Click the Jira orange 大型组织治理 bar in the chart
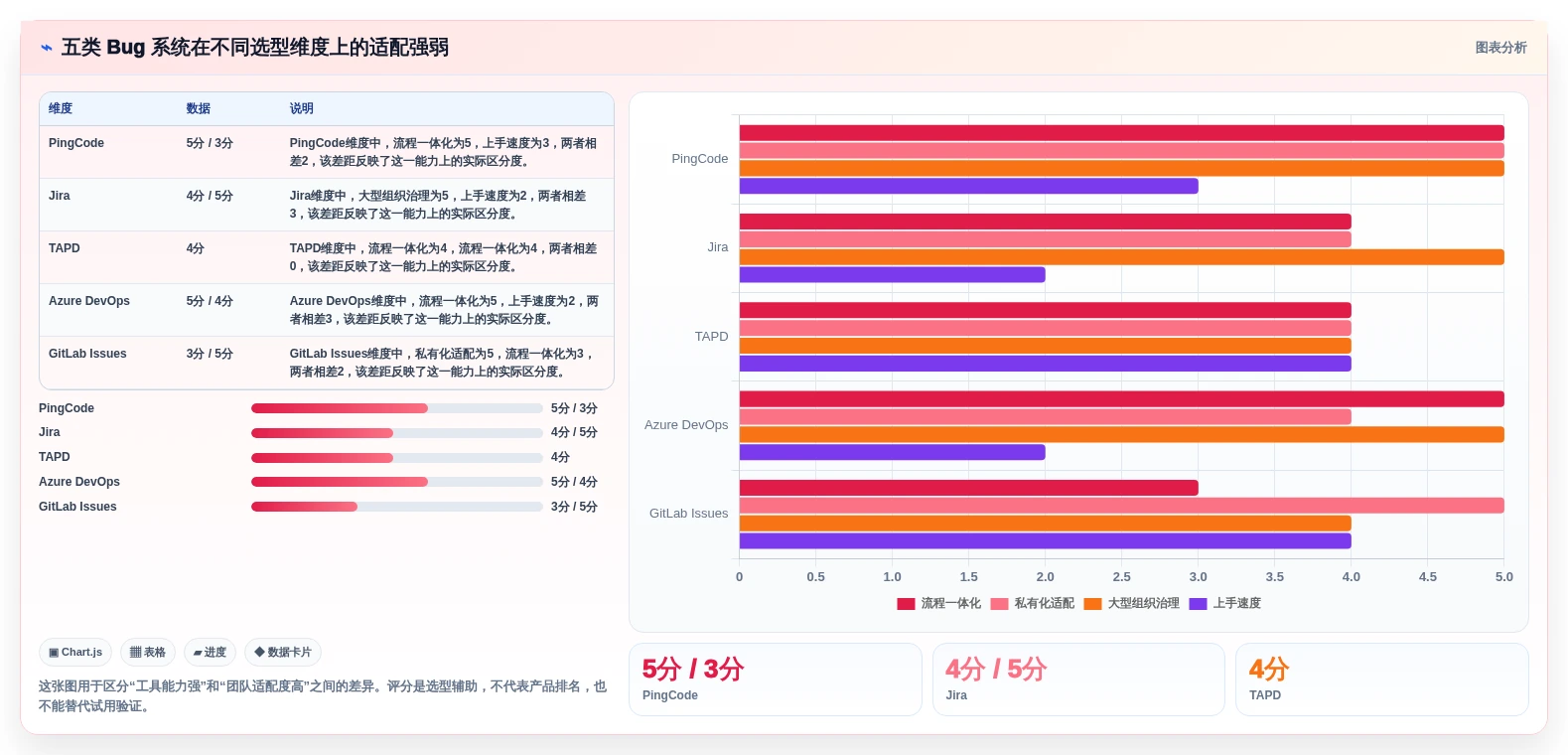Screen dimensions: 1568x755 tap(1122, 257)
